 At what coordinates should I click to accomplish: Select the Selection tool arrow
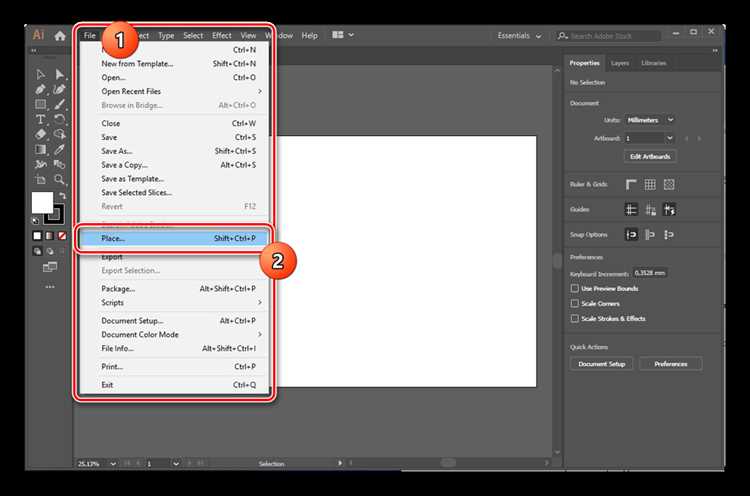pyautogui.click(x=40, y=74)
